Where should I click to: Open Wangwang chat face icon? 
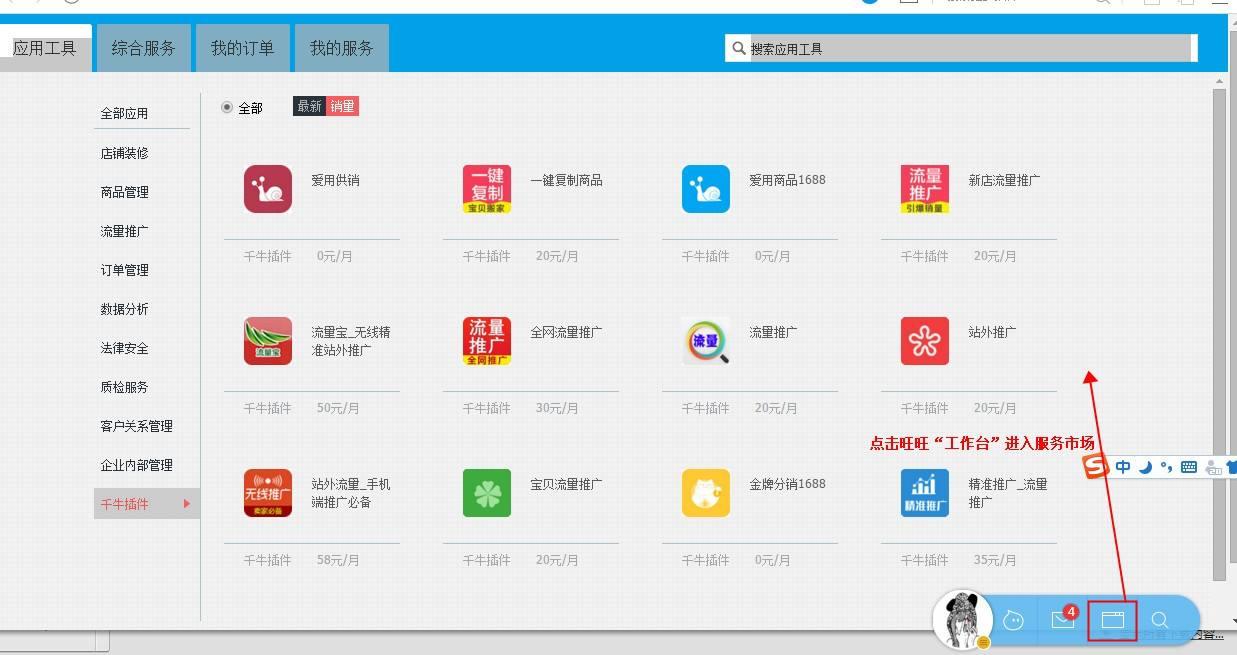pos(1013,621)
